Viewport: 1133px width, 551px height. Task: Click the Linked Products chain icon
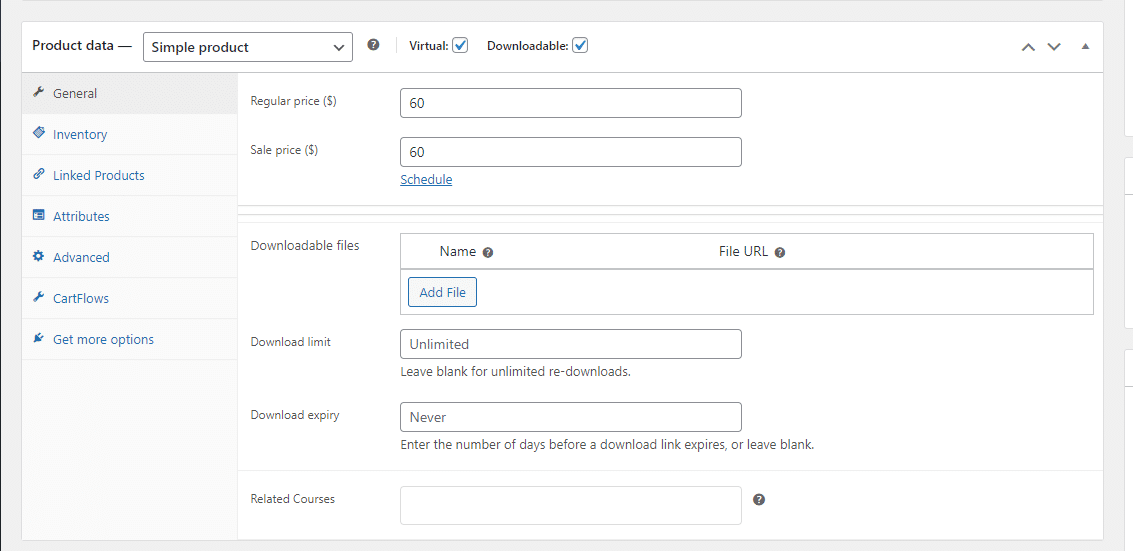39,175
